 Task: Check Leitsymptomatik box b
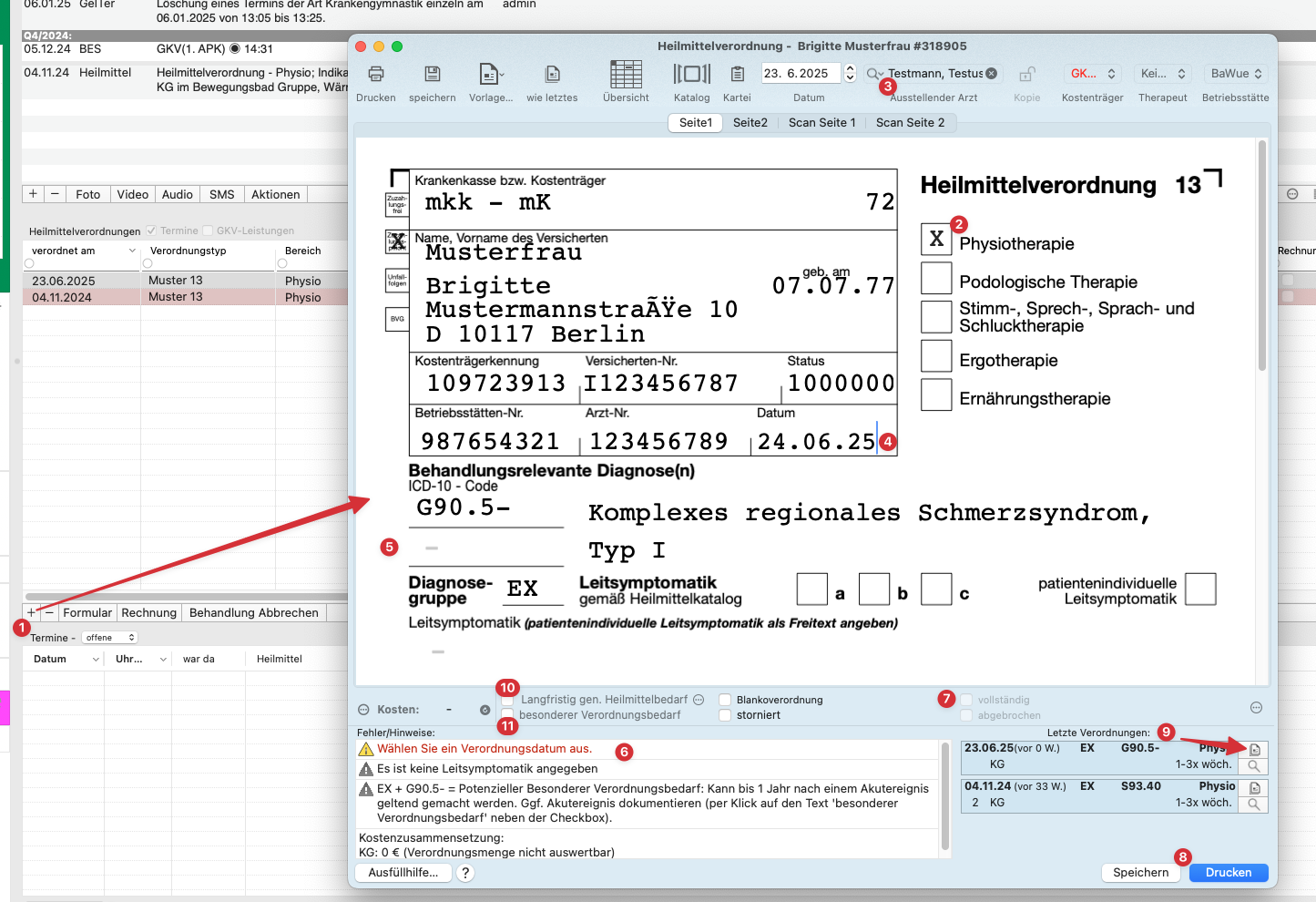coord(874,589)
